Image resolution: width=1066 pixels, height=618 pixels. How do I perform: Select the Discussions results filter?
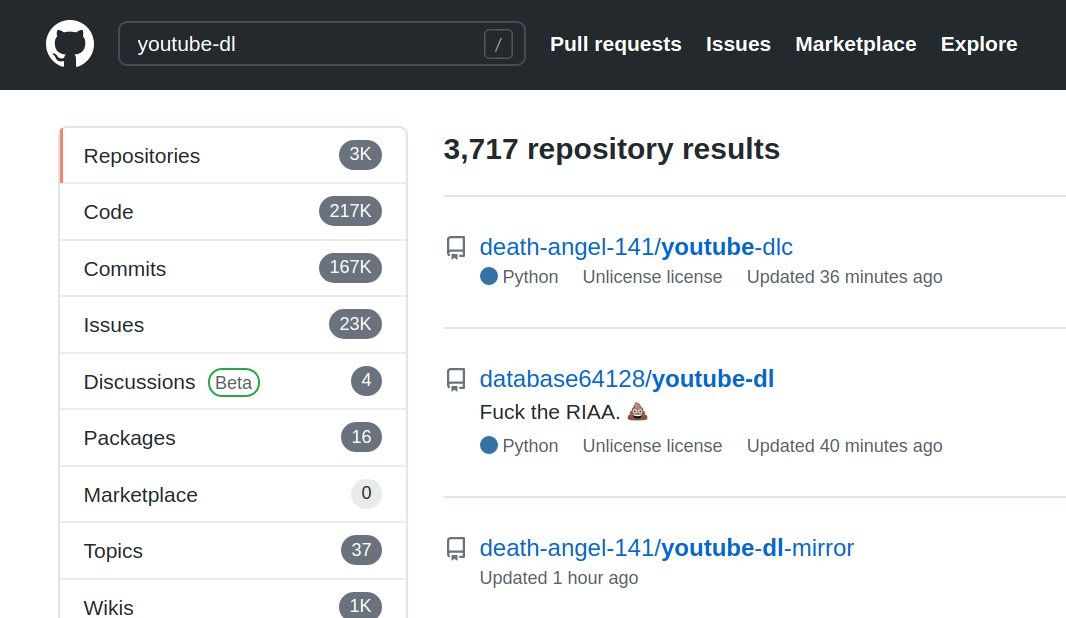(233, 381)
